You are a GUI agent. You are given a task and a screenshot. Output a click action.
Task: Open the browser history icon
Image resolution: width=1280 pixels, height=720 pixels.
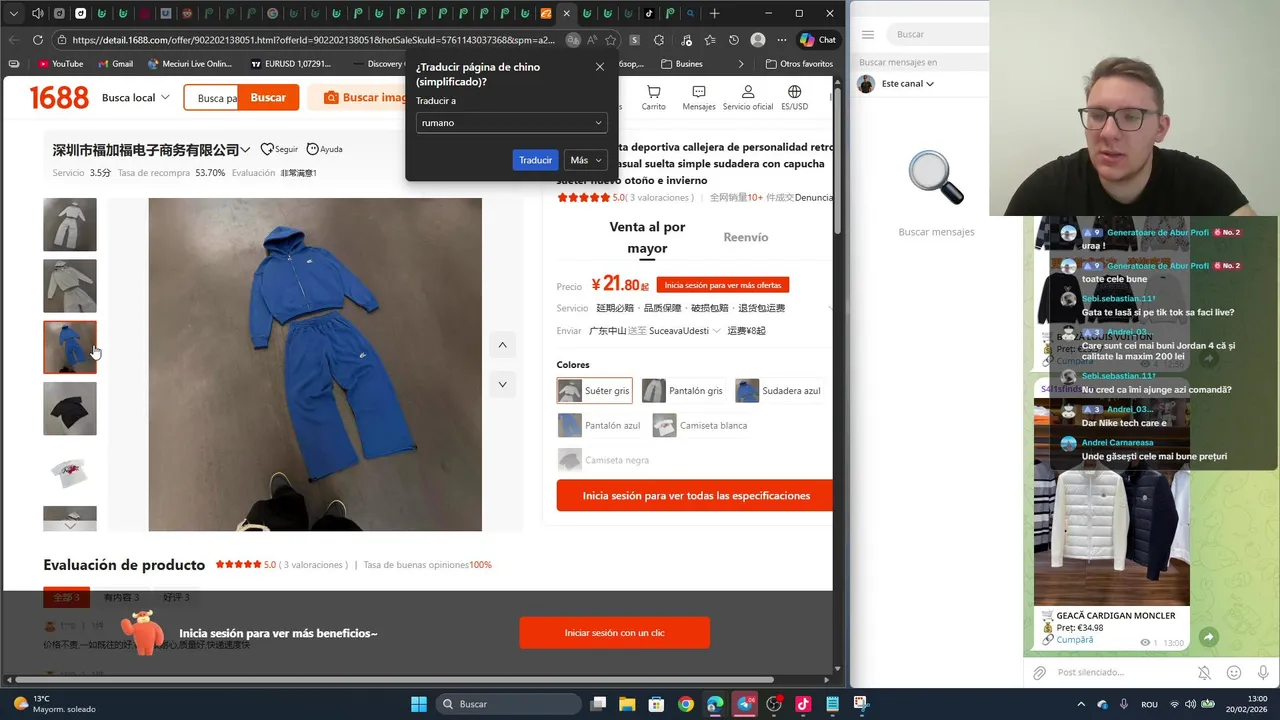click(x=734, y=40)
